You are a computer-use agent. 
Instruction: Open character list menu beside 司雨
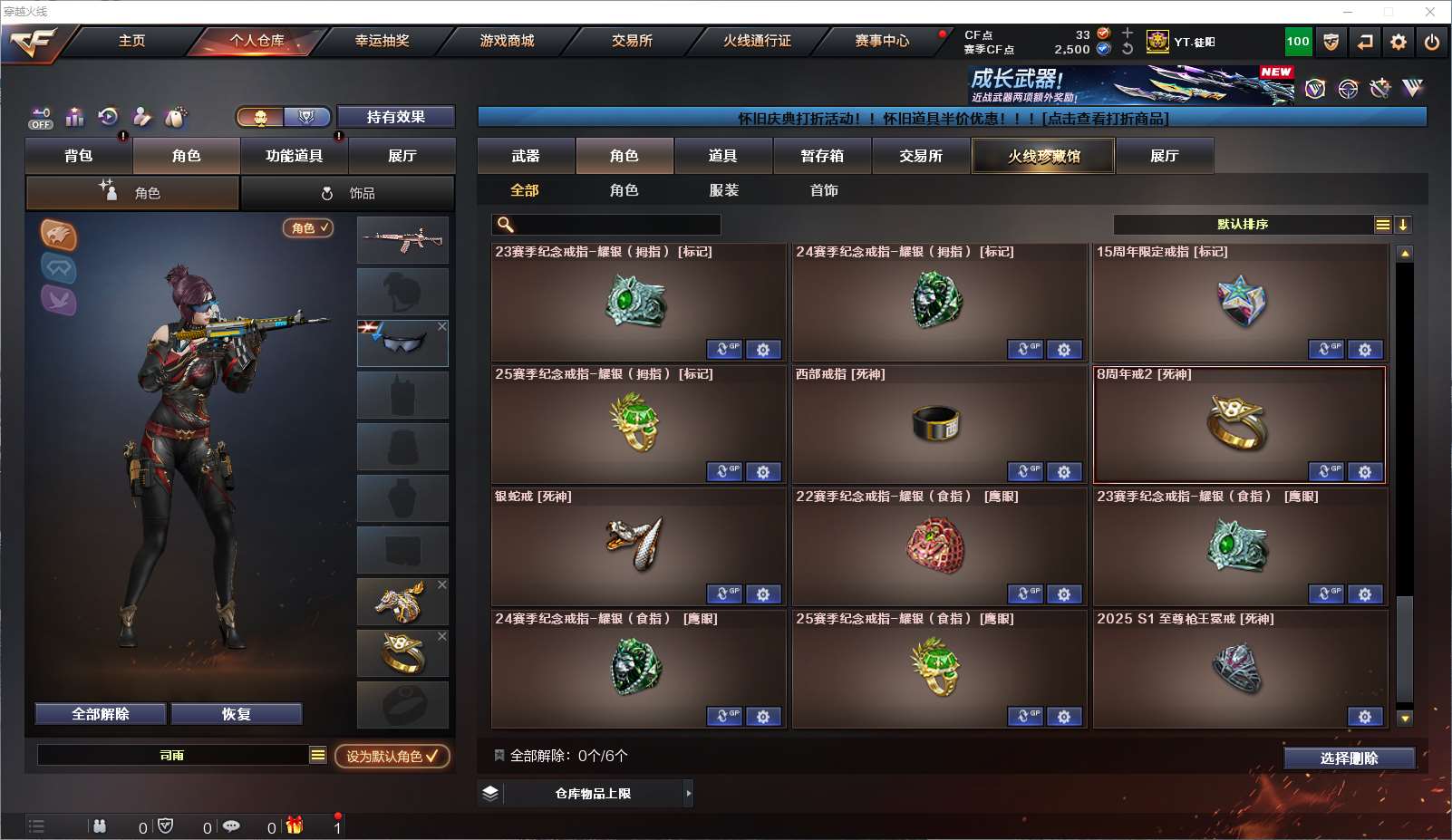pyautogui.click(x=318, y=755)
